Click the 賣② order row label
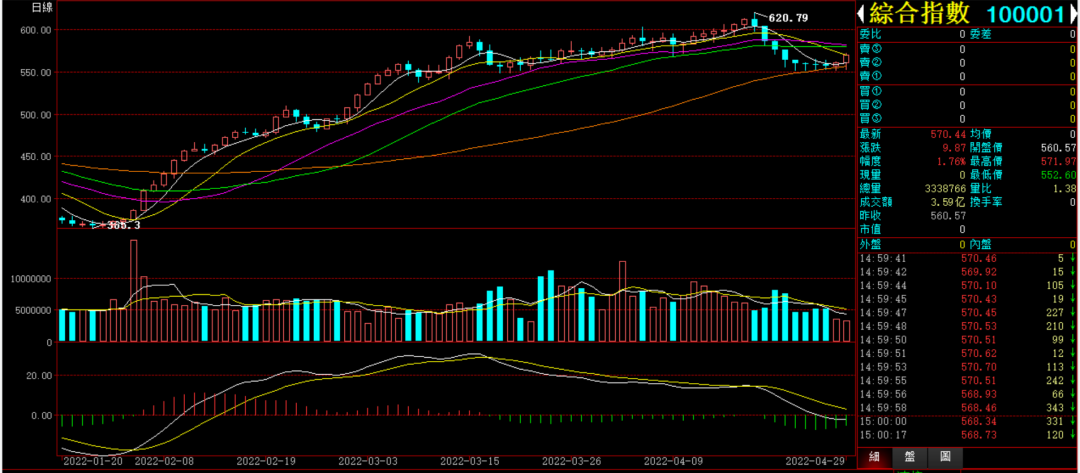Image resolution: width=1080 pixels, height=473 pixels. (x=869, y=63)
